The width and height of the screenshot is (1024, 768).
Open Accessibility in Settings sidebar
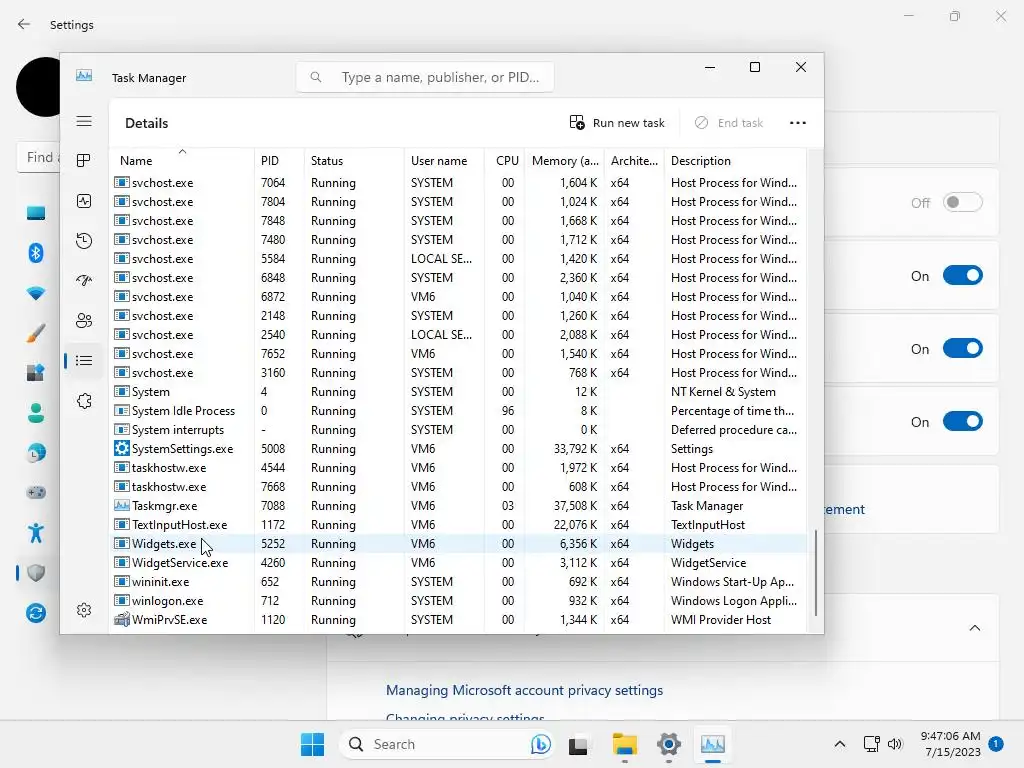(36, 533)
